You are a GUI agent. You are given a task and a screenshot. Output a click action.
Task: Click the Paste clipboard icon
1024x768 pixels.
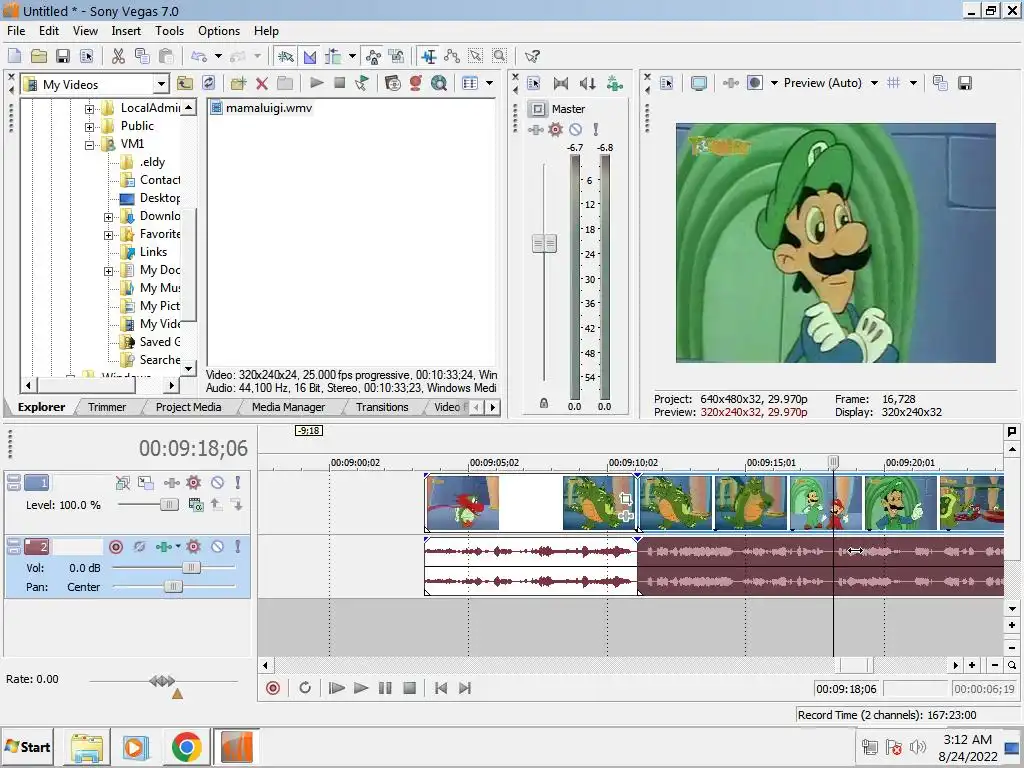pos(167,56)
